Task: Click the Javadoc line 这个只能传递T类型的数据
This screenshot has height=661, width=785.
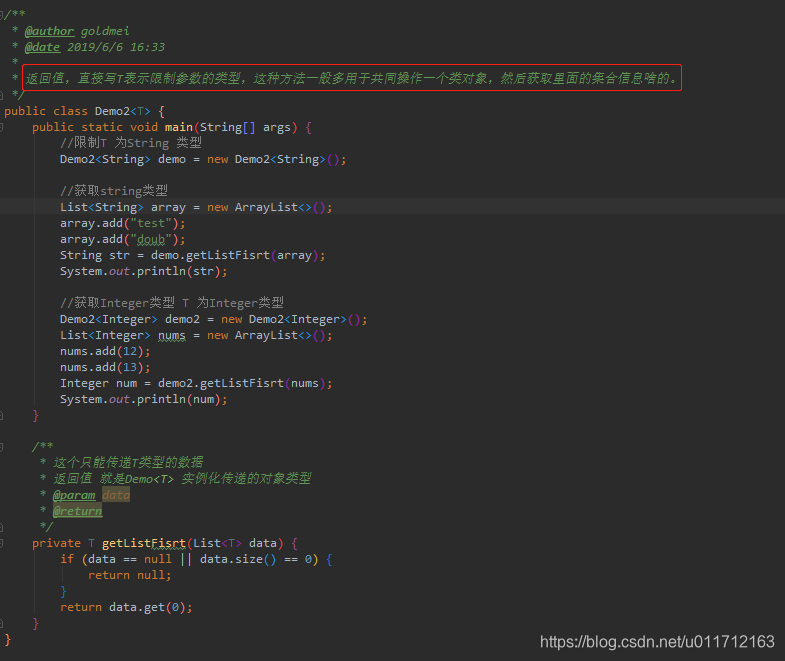Action: coord(128,462)
